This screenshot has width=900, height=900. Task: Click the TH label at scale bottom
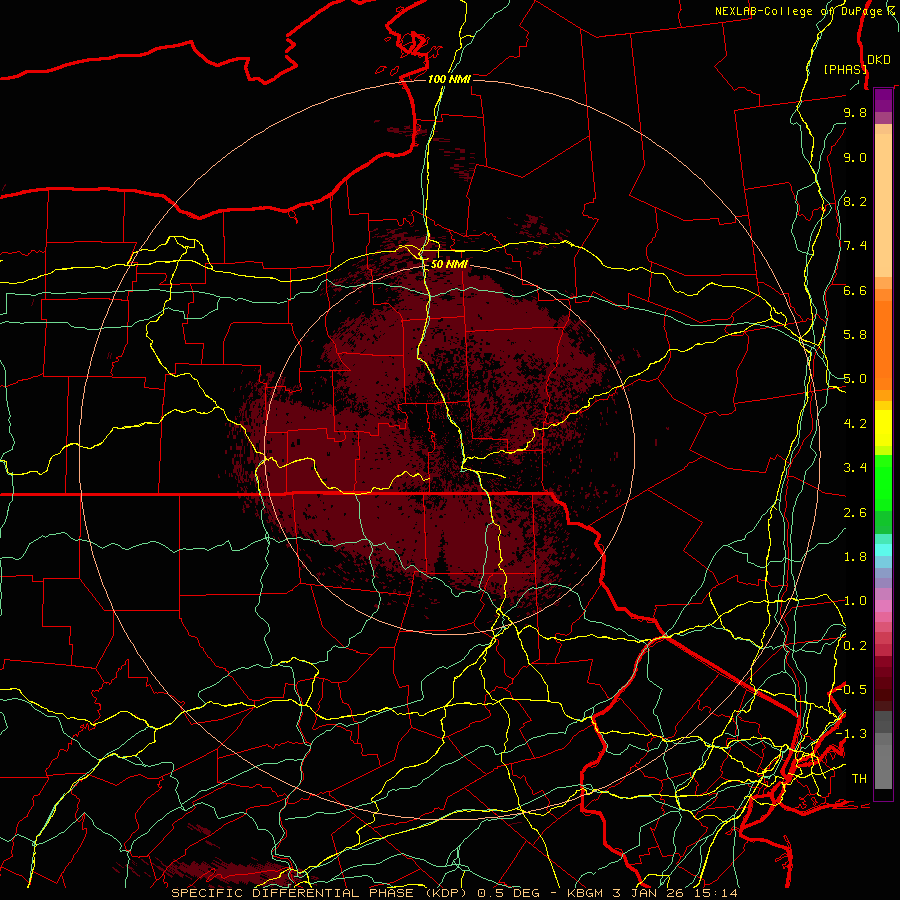coord(859,779)
